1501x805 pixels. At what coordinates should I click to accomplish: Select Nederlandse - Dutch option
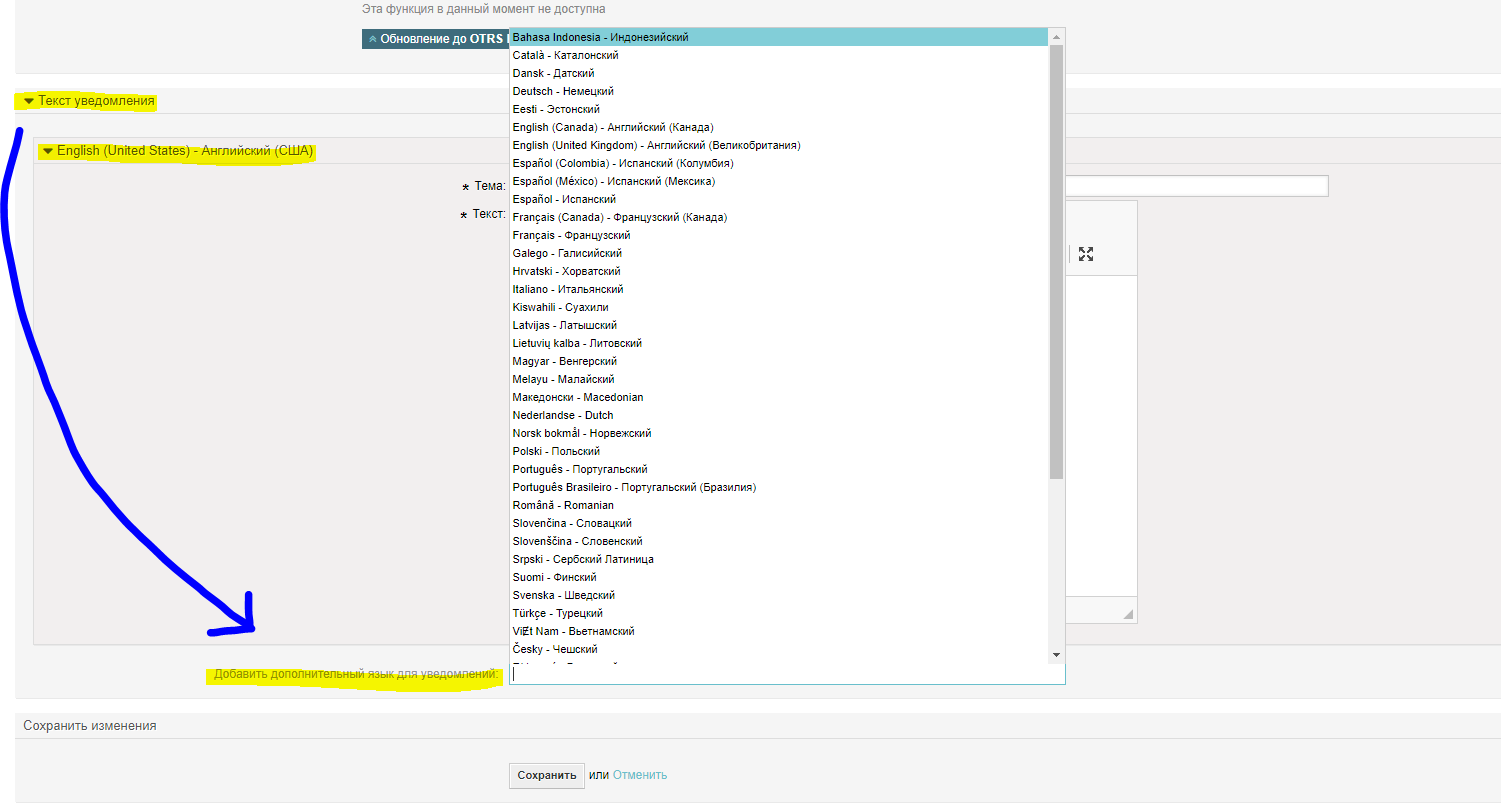(779, 415)
